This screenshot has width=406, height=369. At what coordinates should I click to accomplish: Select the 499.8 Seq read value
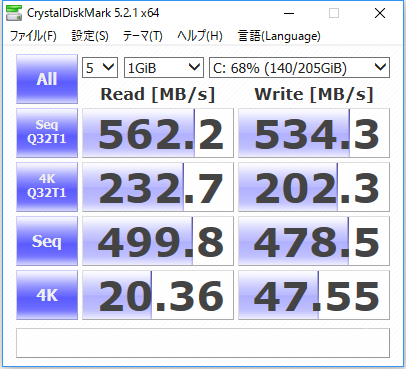tap(158, 241)
